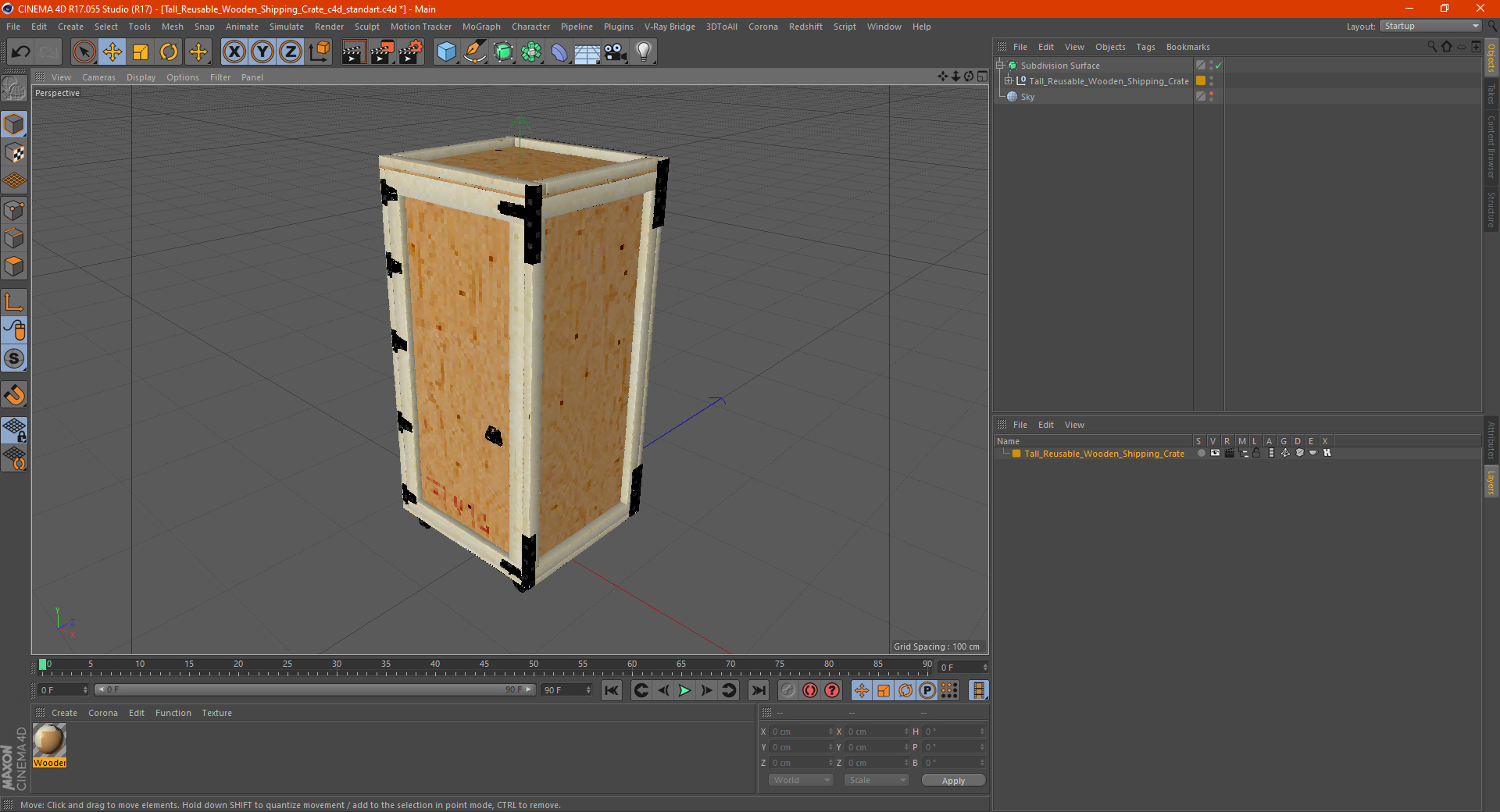Add a Light object bulb icon

(644, 52)
